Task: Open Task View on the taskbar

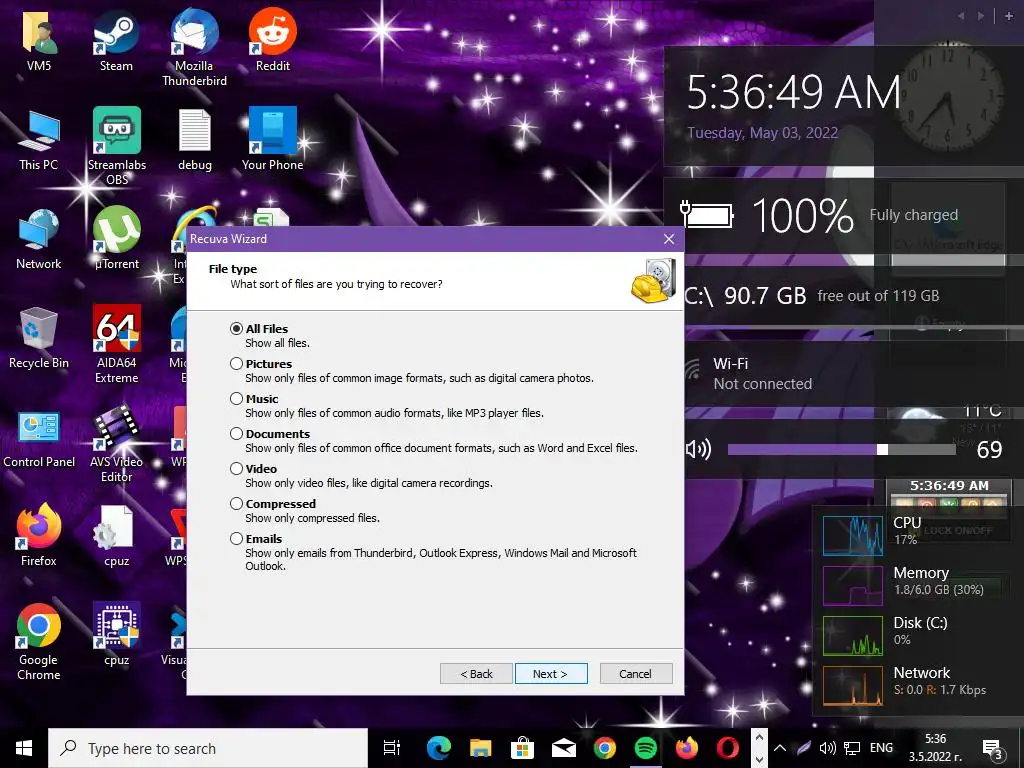Action: (392, 748)
